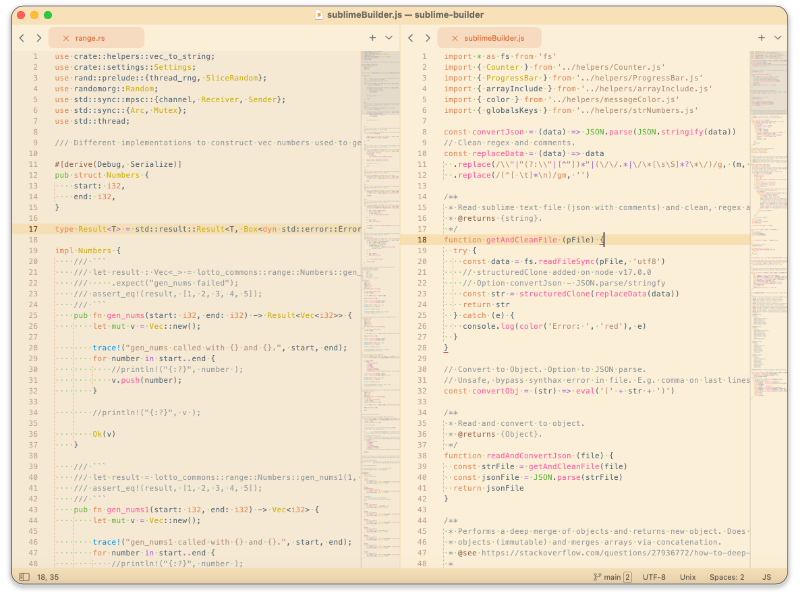Select the sublimeBuilder.js tab
The width and height of the screenshot is (800, 600).
[489, 38]
